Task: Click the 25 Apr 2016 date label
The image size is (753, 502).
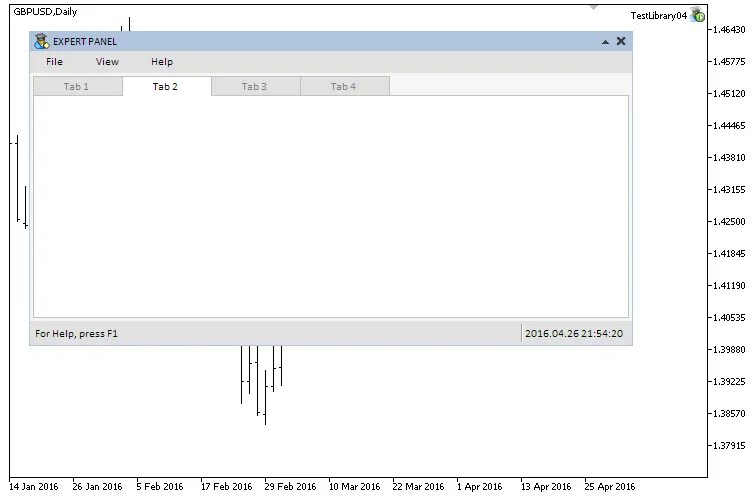Action: 610,487
